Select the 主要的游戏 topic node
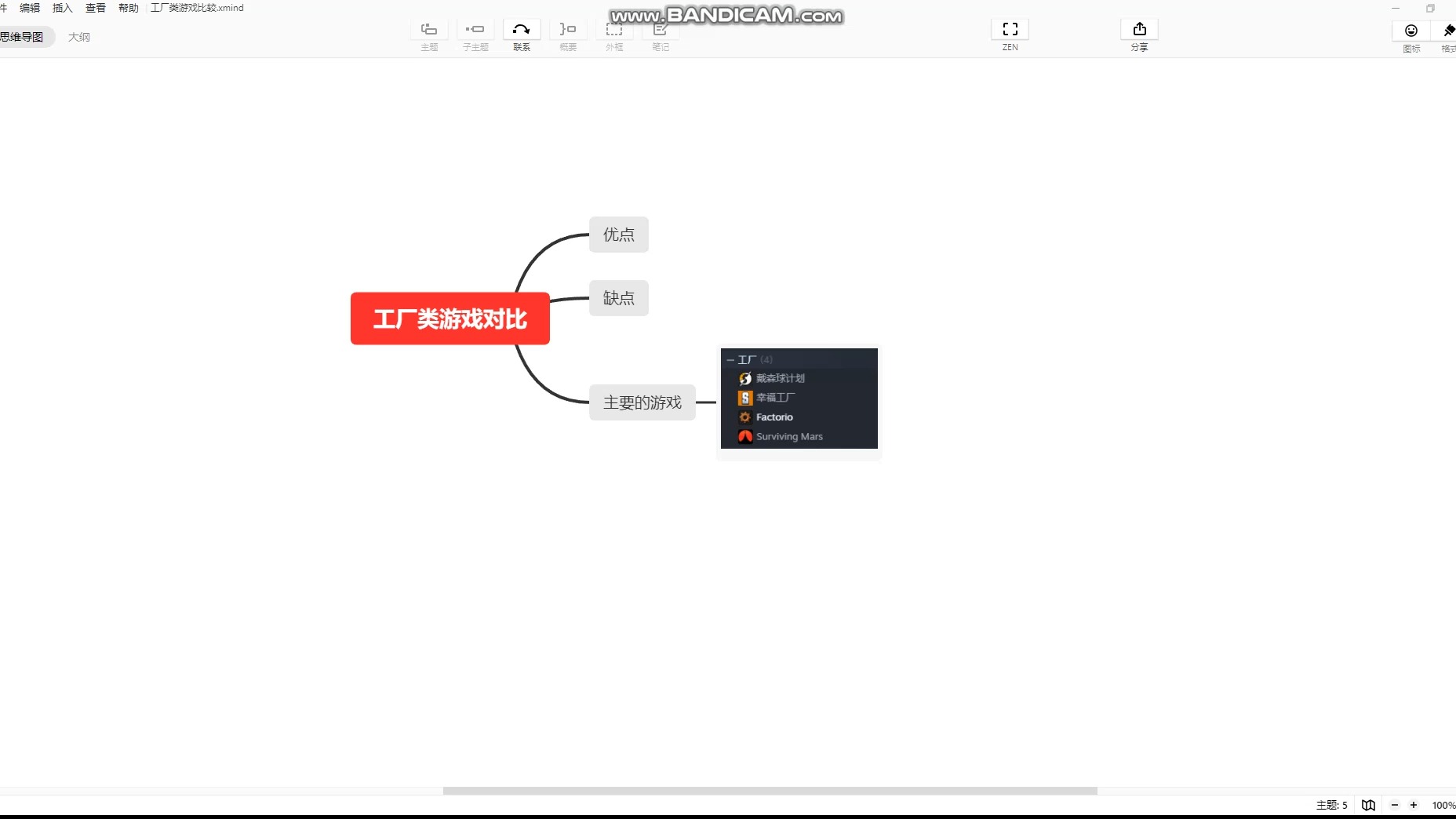Viewport: 1456px width, 819px height. 642,402
